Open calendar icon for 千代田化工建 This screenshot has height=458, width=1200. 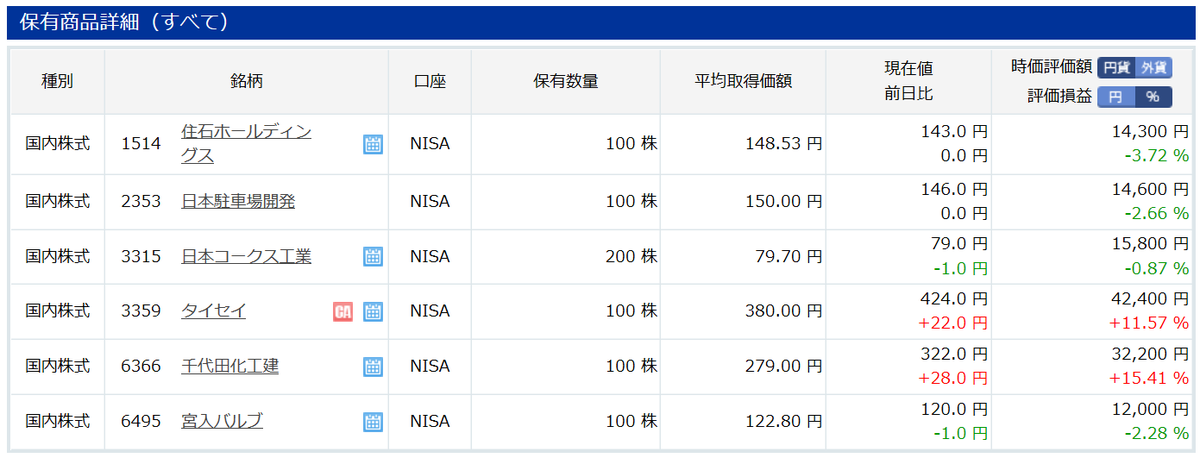[372, 367]
